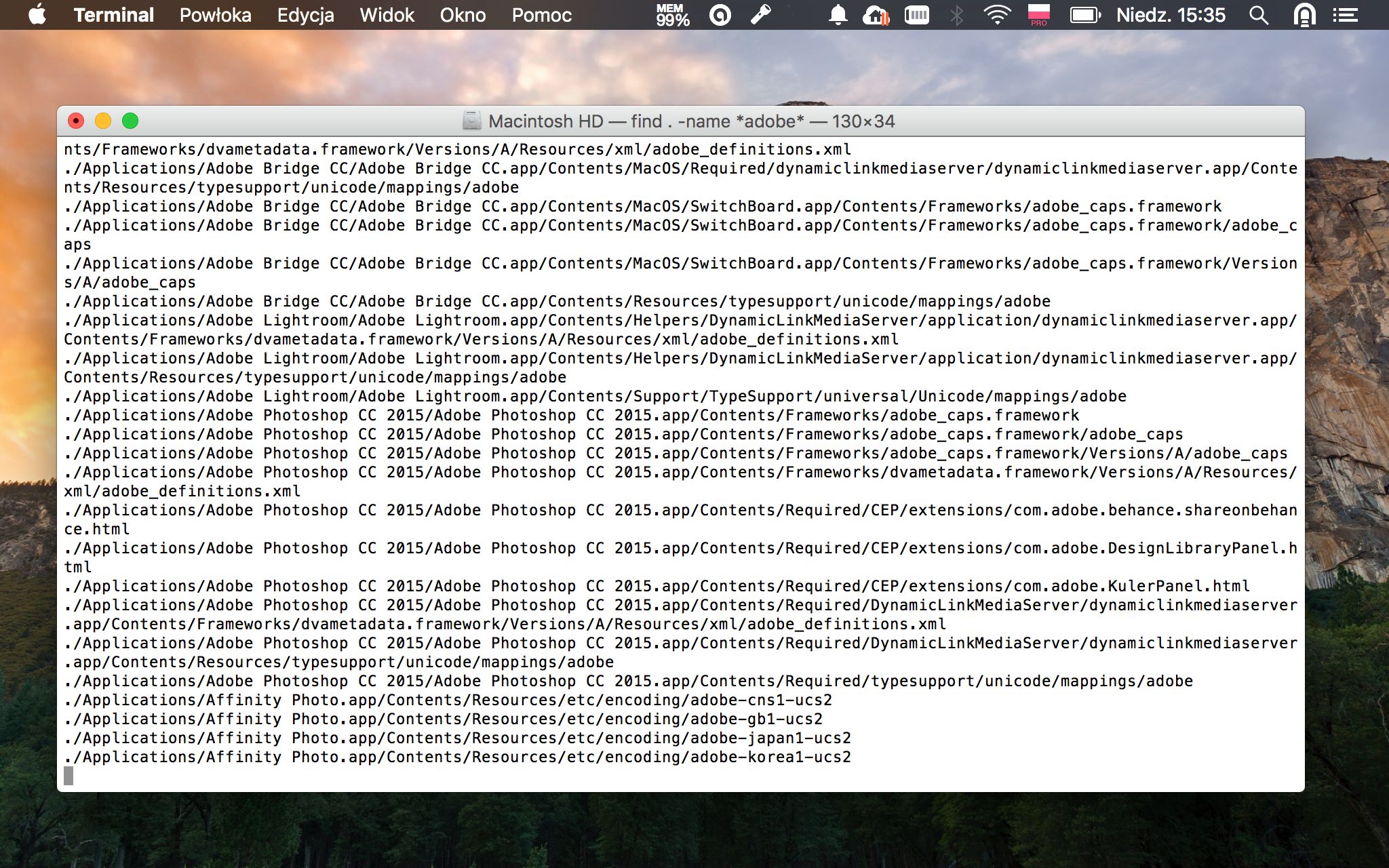Open Spotlight search magnifier
This screenshot has height=868, width=1389.
1259,15
